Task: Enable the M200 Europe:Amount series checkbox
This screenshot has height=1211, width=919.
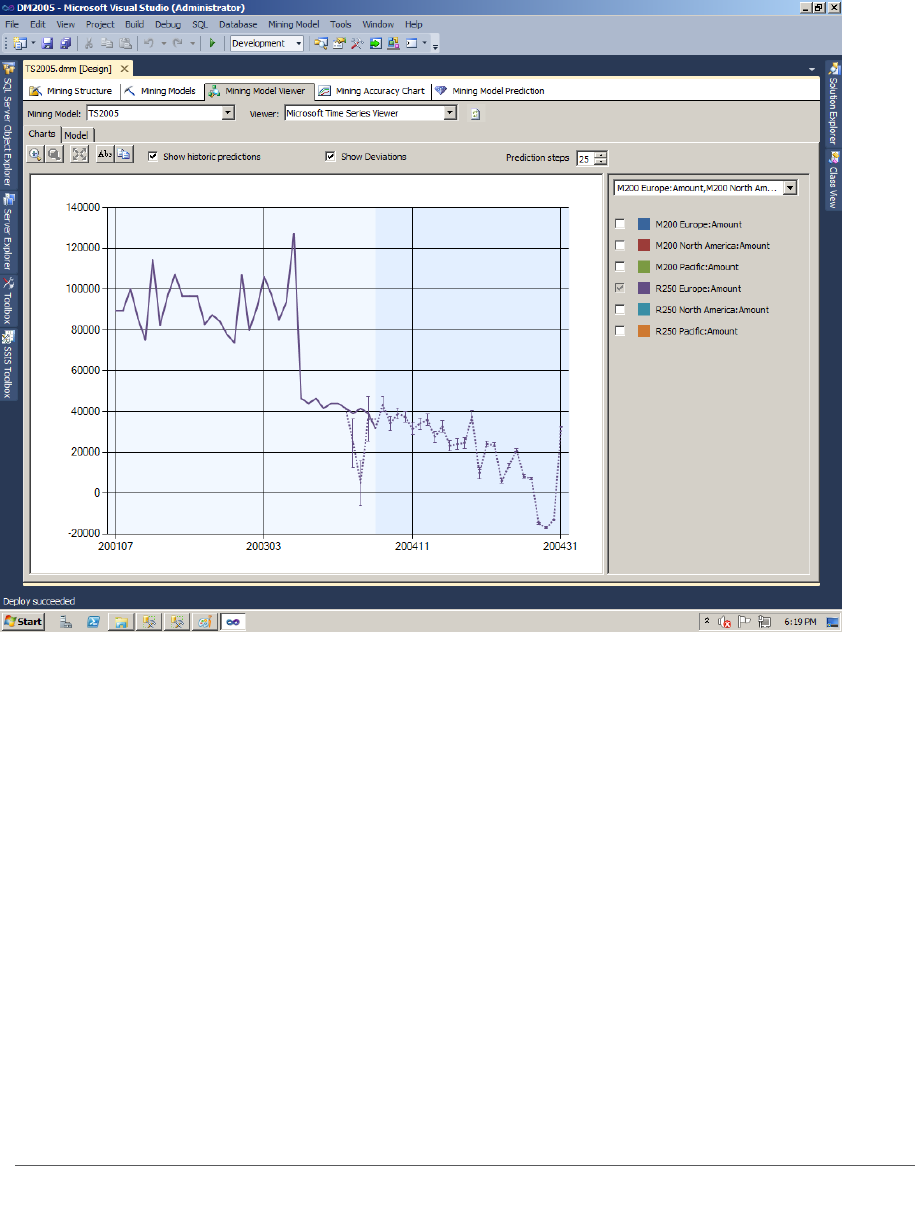Action: tap(620, 224)
